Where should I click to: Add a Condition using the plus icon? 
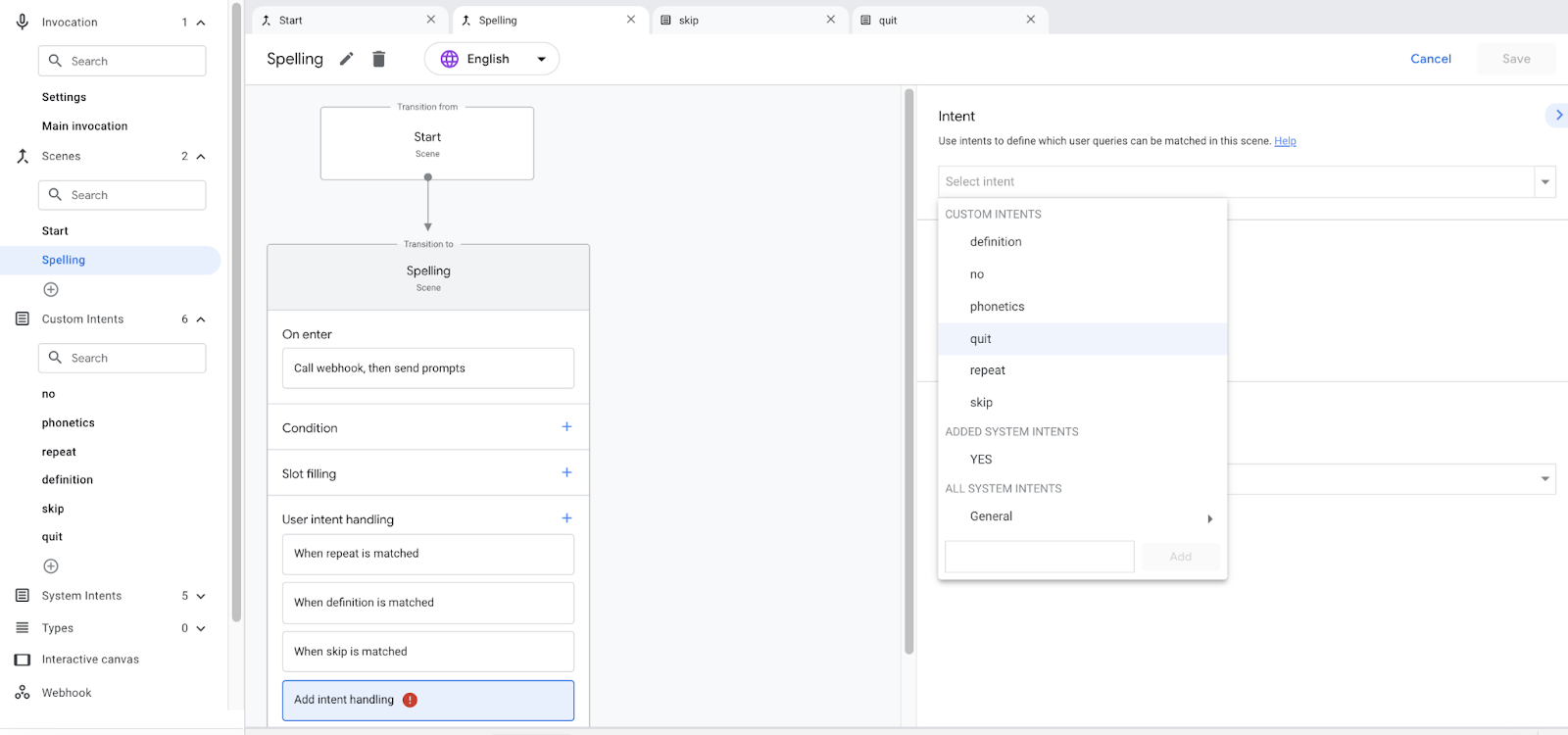coord(566,427)
